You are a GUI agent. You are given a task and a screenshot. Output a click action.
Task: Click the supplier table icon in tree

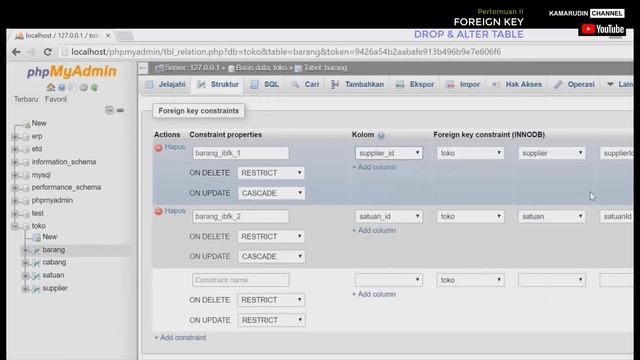(36, 289)
